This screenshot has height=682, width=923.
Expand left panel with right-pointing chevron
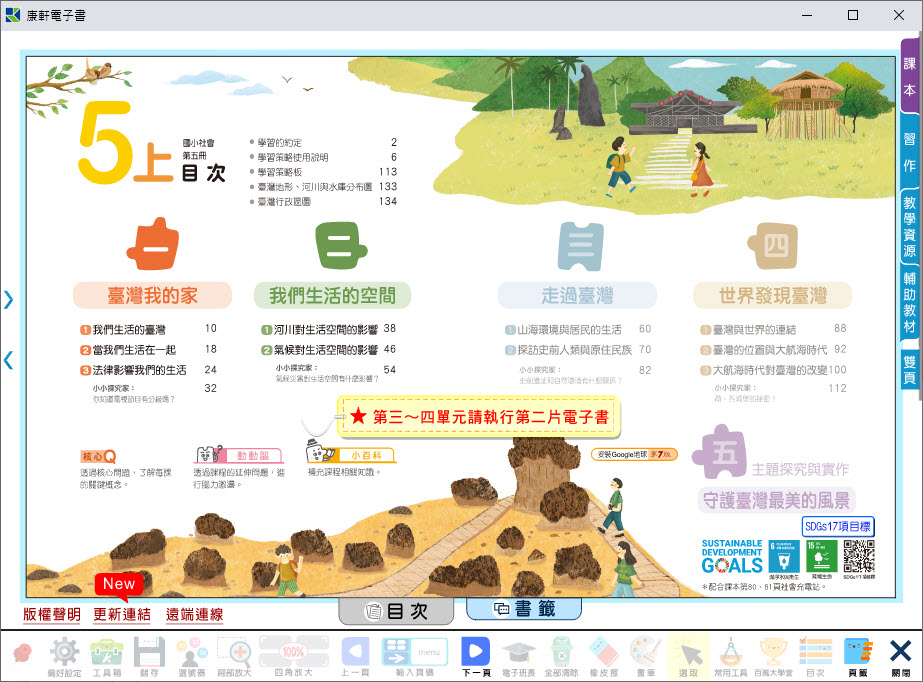point(9,299)
